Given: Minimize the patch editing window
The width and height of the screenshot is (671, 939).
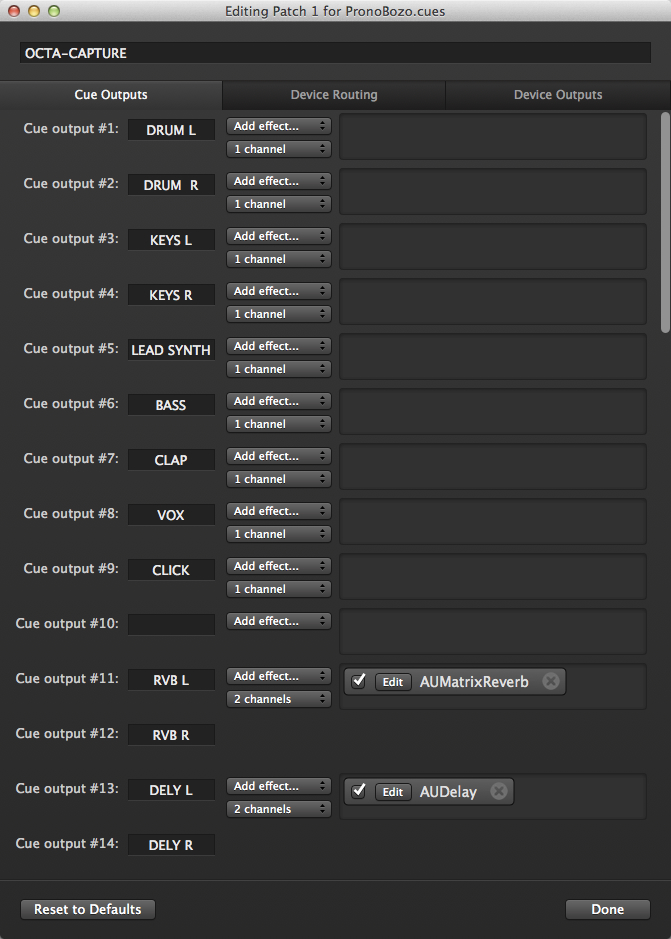Looking at the screenshot, I should (34, 10).
